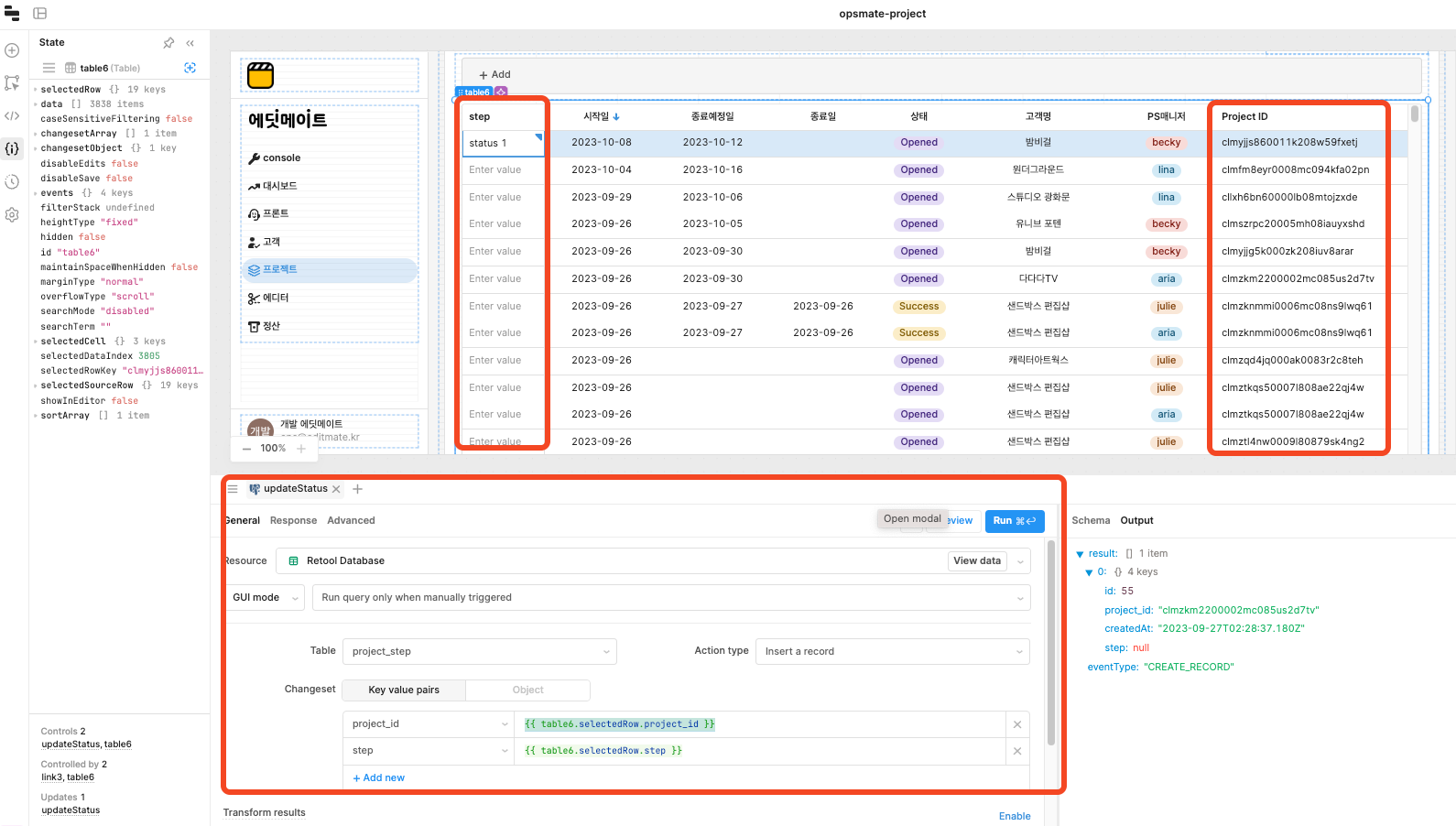The height and width of the screenshot is (826, 1456).
Task: Add a new query tab
Action: tap(358, 489)
